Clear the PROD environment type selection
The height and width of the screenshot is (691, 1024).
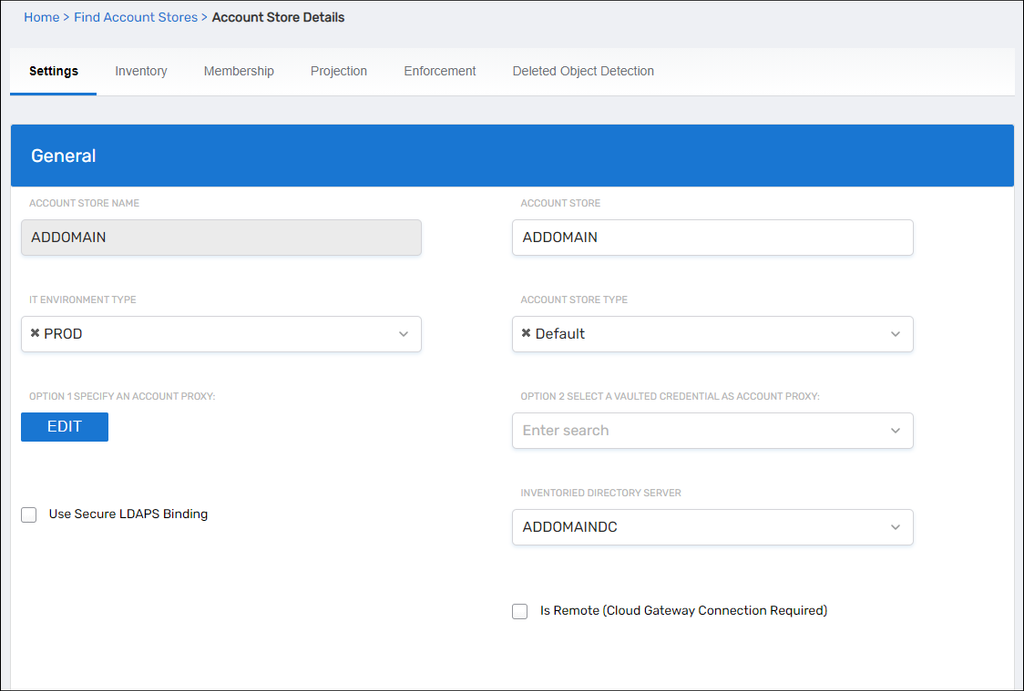(x=35, y=334)
